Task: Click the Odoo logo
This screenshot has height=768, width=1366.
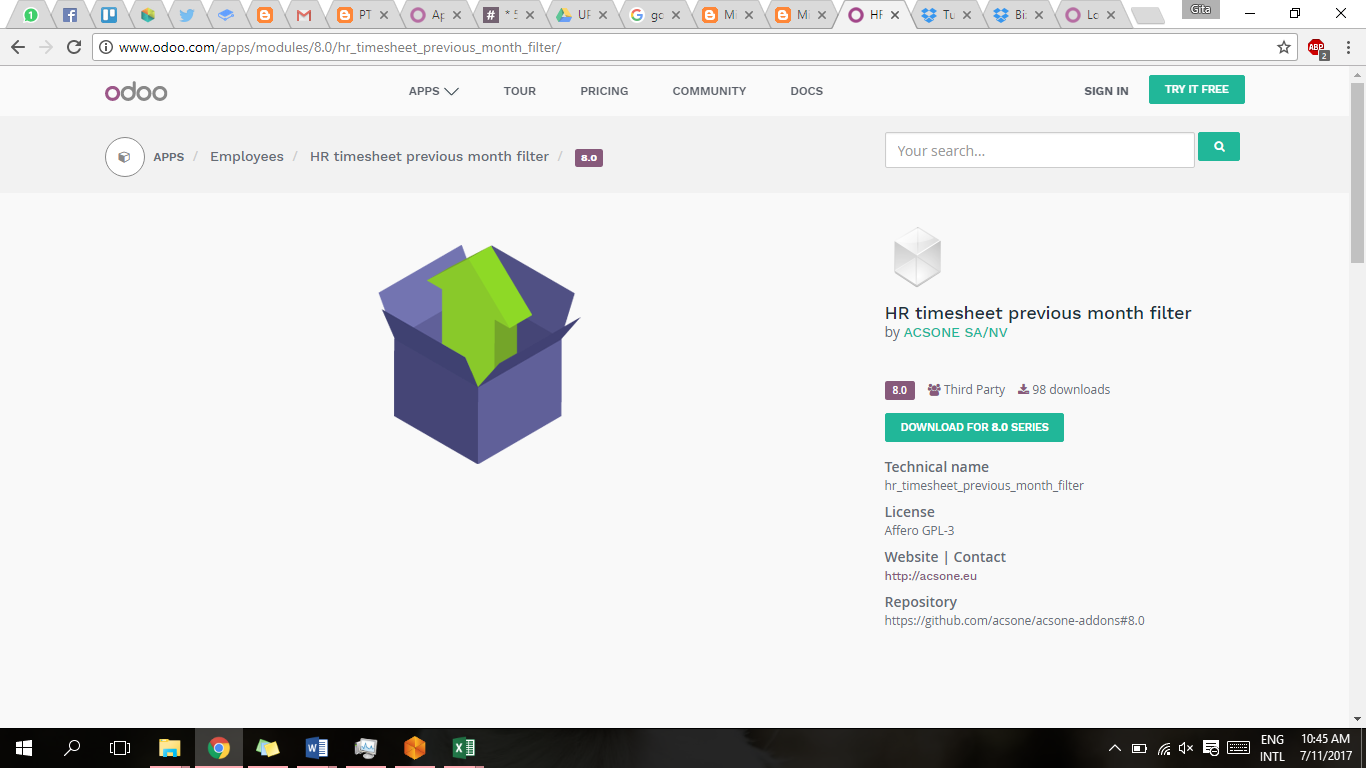Action: (136, 92)
